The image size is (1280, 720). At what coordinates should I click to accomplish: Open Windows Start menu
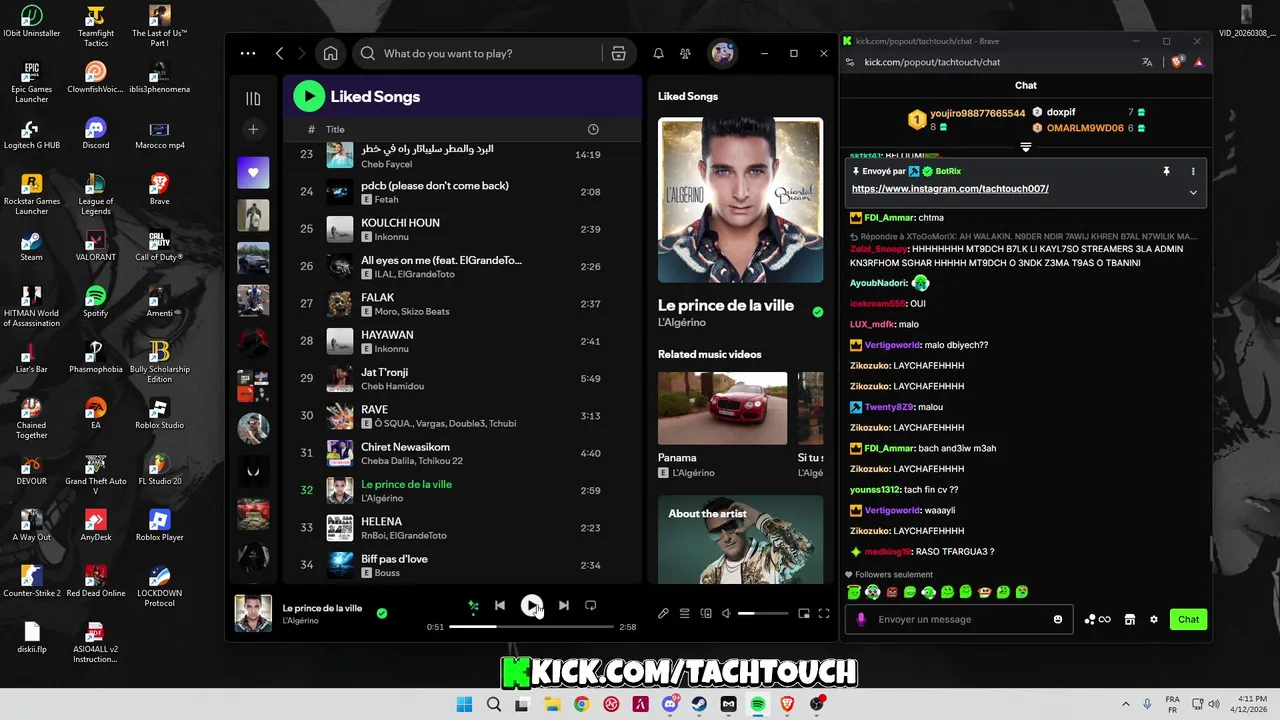point(464,704)
